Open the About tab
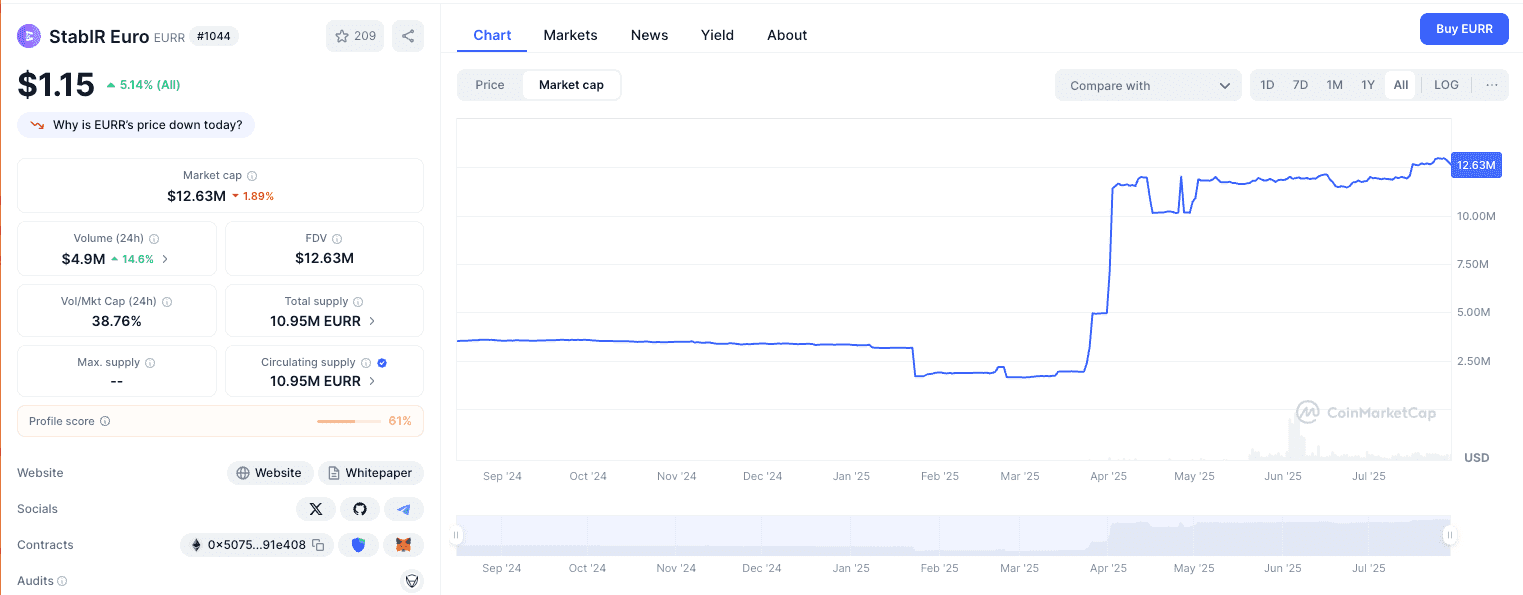Image resolution: width=1523 pixels, height=595 pixels. coord(787,35)
